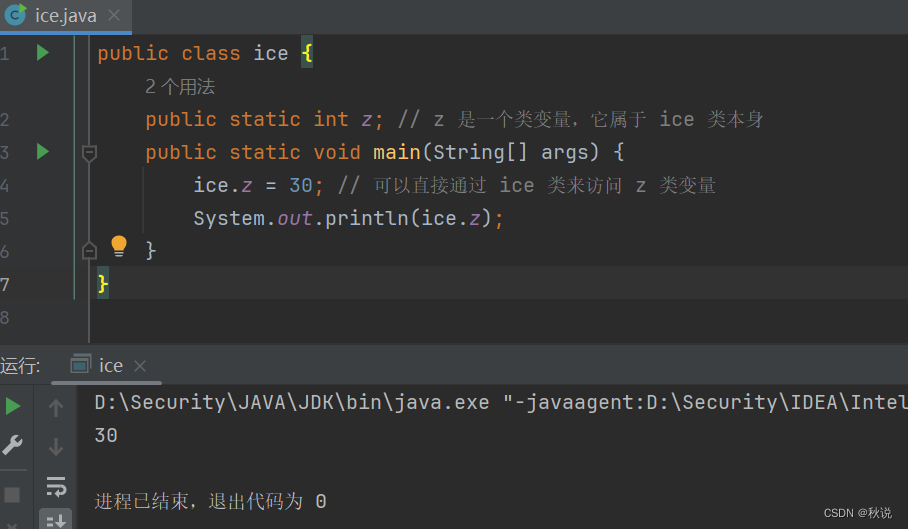The width and height of the screenshot is (908, 529).
Task: Run main method from line 3 gutter arrow
Action: pyautogui.click(x=42, y=152)
